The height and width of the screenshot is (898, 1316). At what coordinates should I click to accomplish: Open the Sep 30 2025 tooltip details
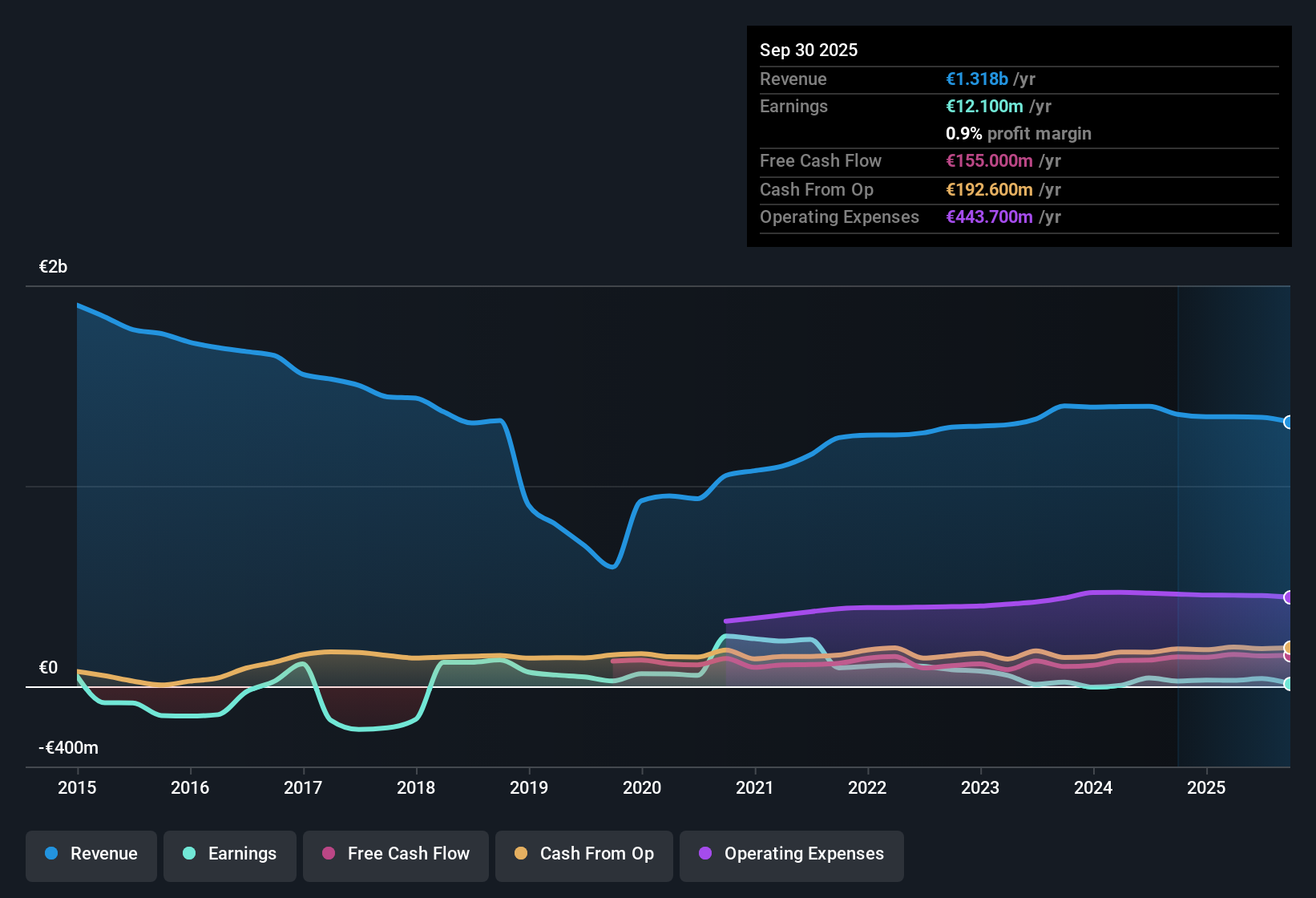point(809,50)
